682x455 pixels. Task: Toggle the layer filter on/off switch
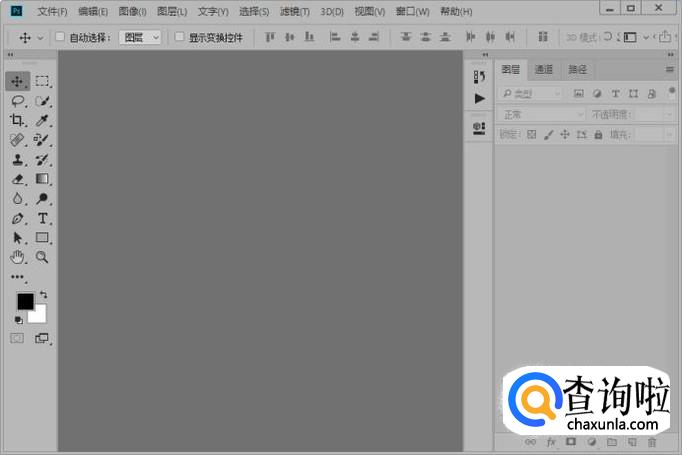[672, 91]
